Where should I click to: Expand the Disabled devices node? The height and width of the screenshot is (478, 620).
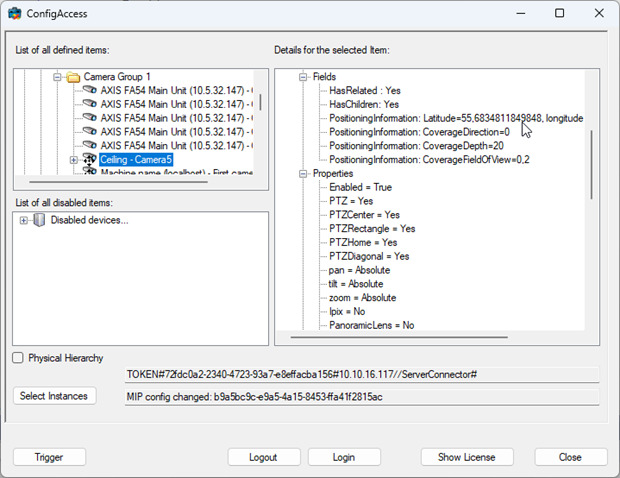24,220
